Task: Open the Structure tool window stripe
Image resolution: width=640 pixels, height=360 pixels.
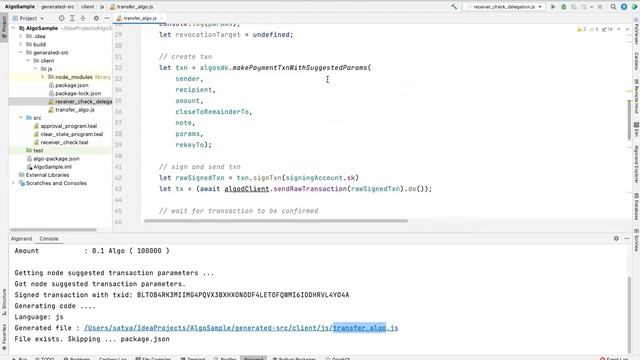Action: coord(4,302)
